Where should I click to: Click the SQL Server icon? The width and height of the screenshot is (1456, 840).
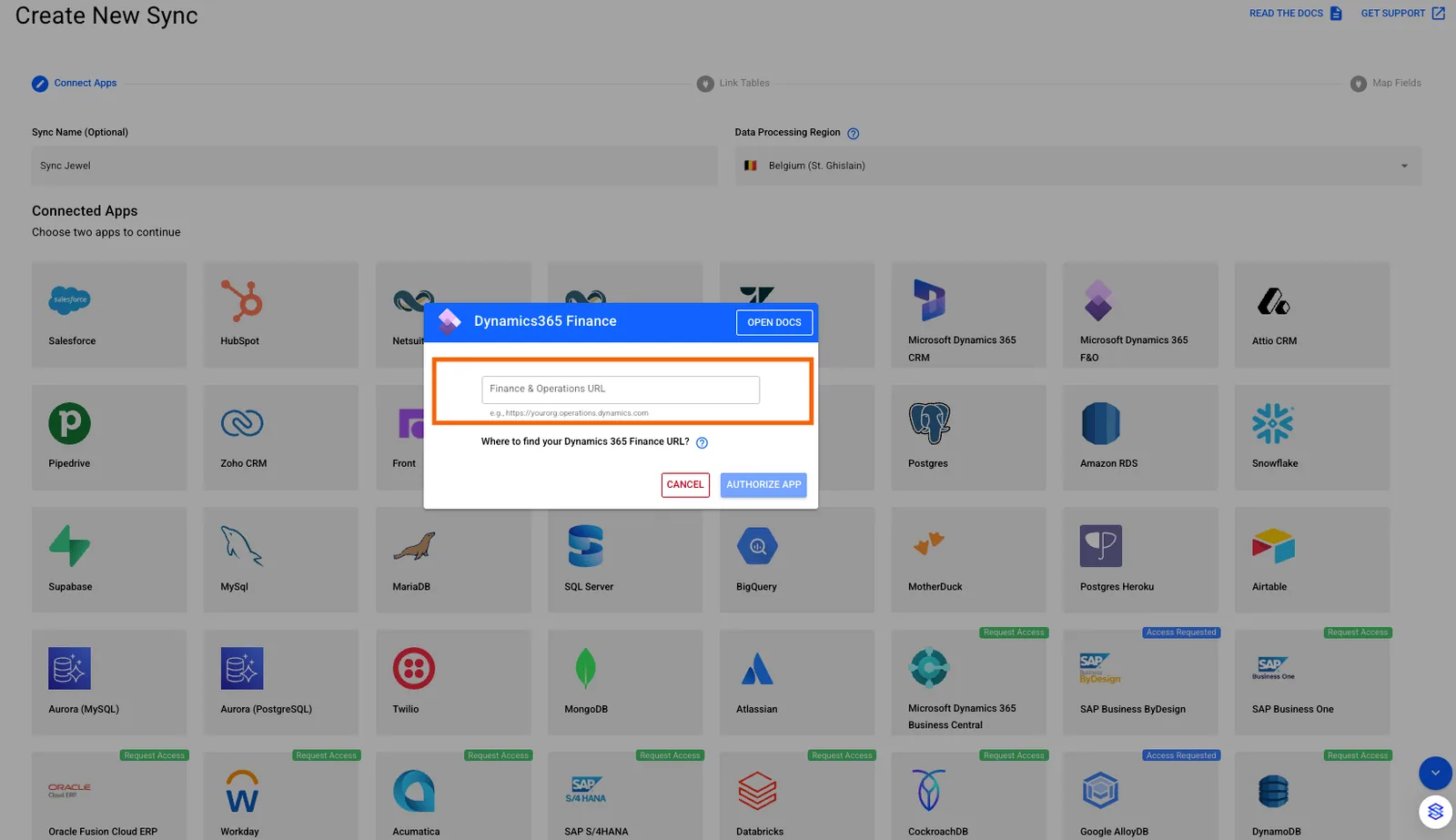pos(586,546)
